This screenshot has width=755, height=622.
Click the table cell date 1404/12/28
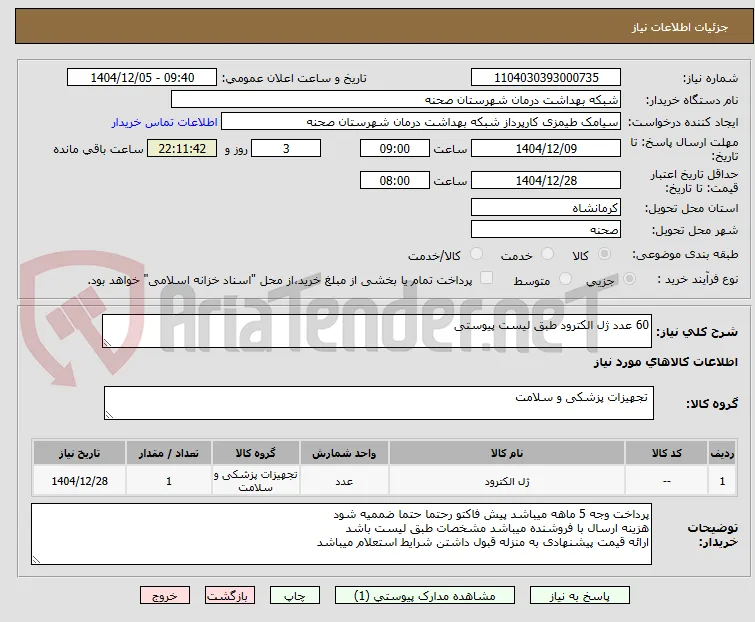pyautogui.click(x=79, y=481)
